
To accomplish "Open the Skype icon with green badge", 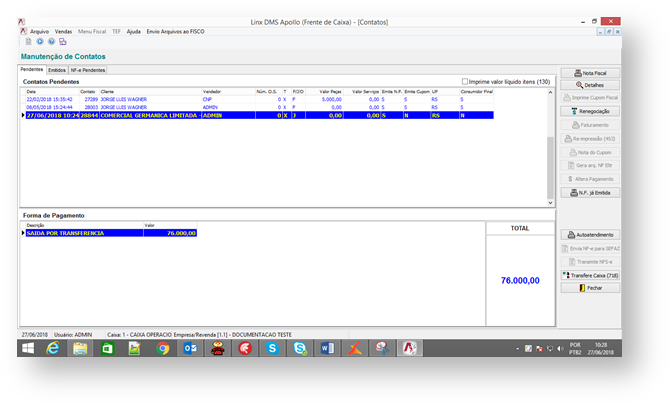I will point(300,349).
